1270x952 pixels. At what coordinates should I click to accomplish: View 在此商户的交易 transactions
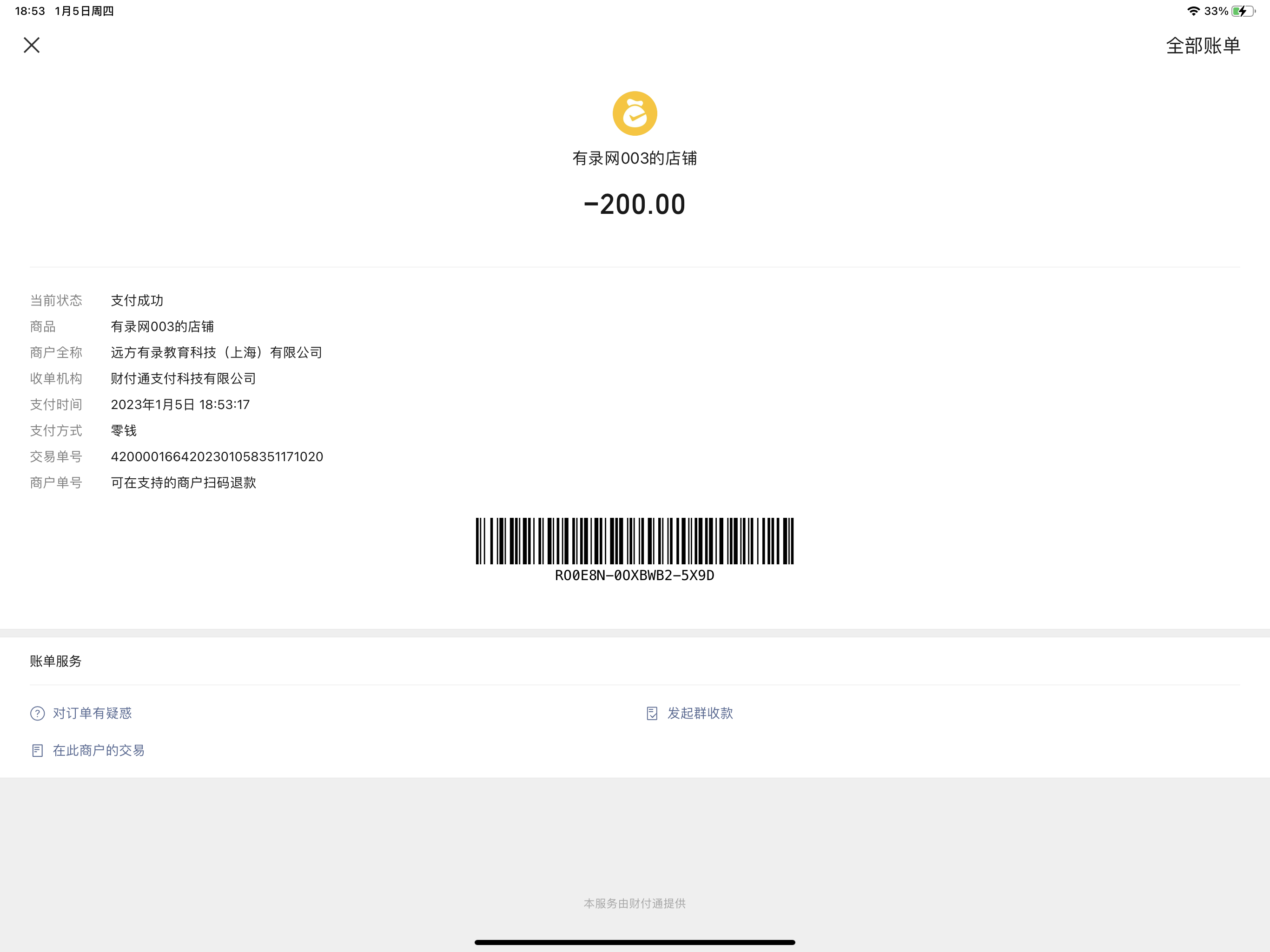[x=99, y=750]
